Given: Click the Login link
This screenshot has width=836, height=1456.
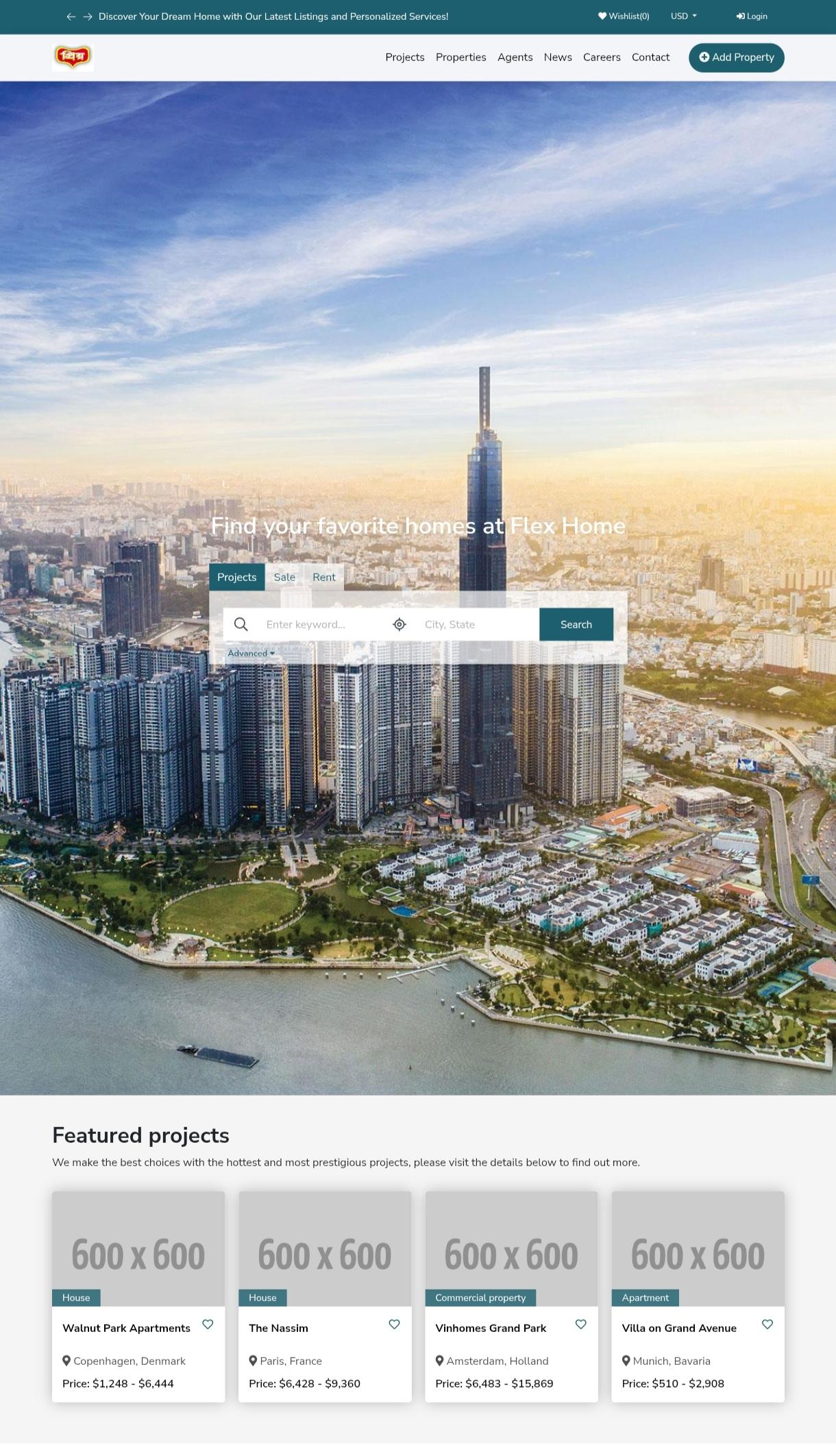Looking at the screenshot, I should [752, 16].
